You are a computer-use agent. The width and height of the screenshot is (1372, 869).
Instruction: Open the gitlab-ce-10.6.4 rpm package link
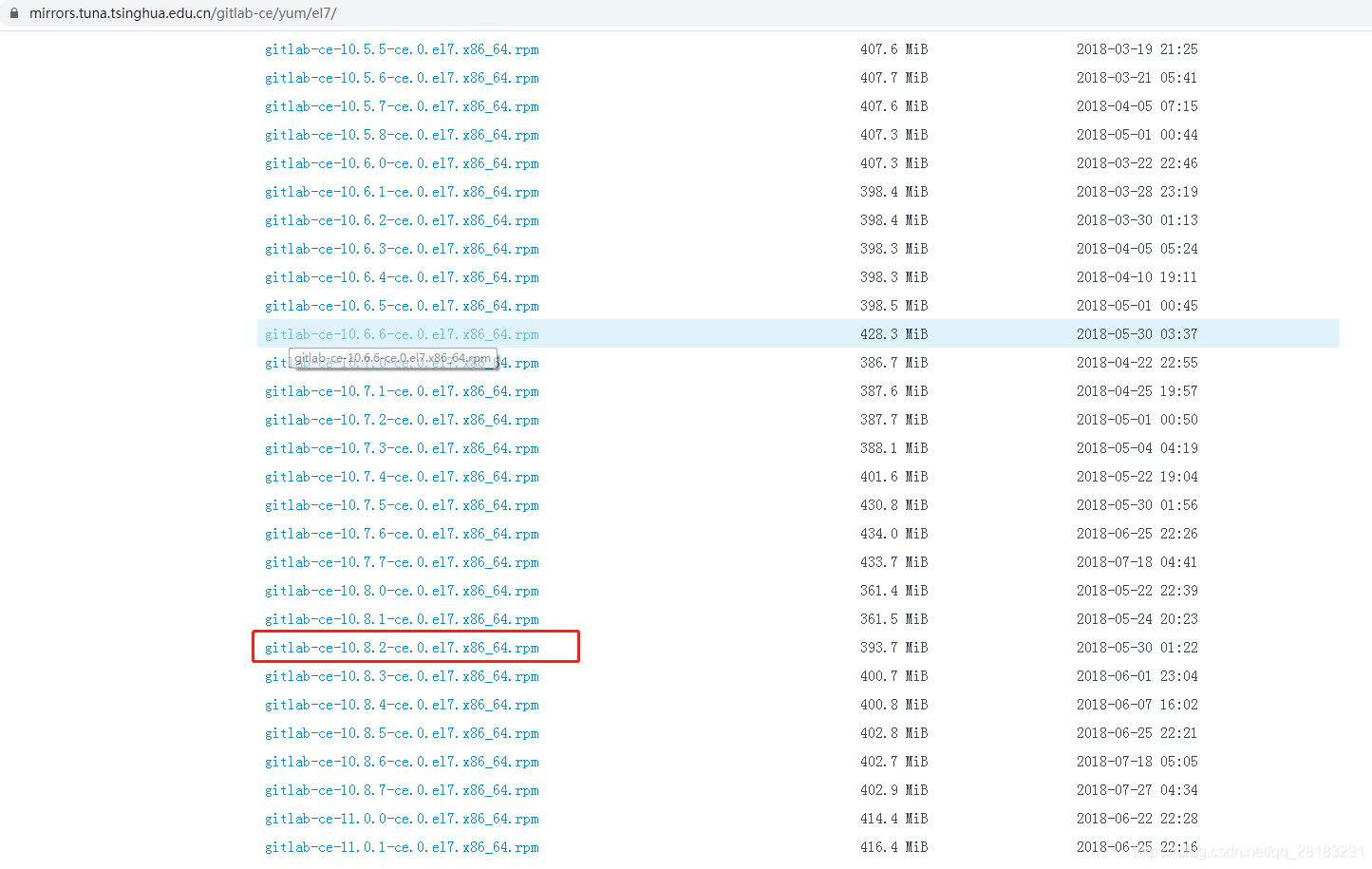coord(402,277)
